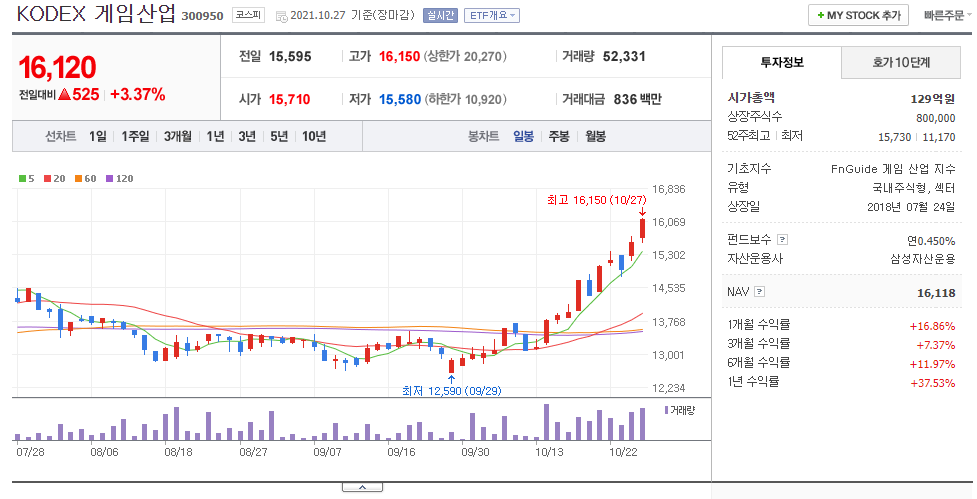Click the 국내주식형, 섹터 type value
Viewport: 977px width, 499px height.
pos(913,188)
